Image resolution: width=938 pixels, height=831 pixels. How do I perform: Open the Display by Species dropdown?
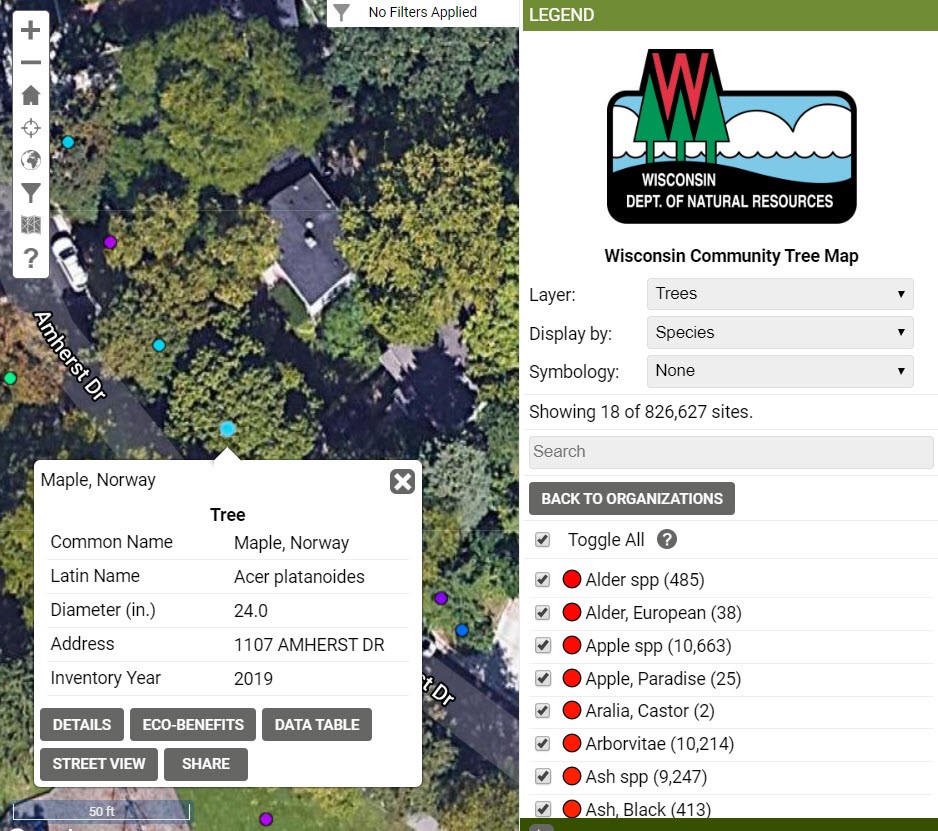tap(780, 333)
